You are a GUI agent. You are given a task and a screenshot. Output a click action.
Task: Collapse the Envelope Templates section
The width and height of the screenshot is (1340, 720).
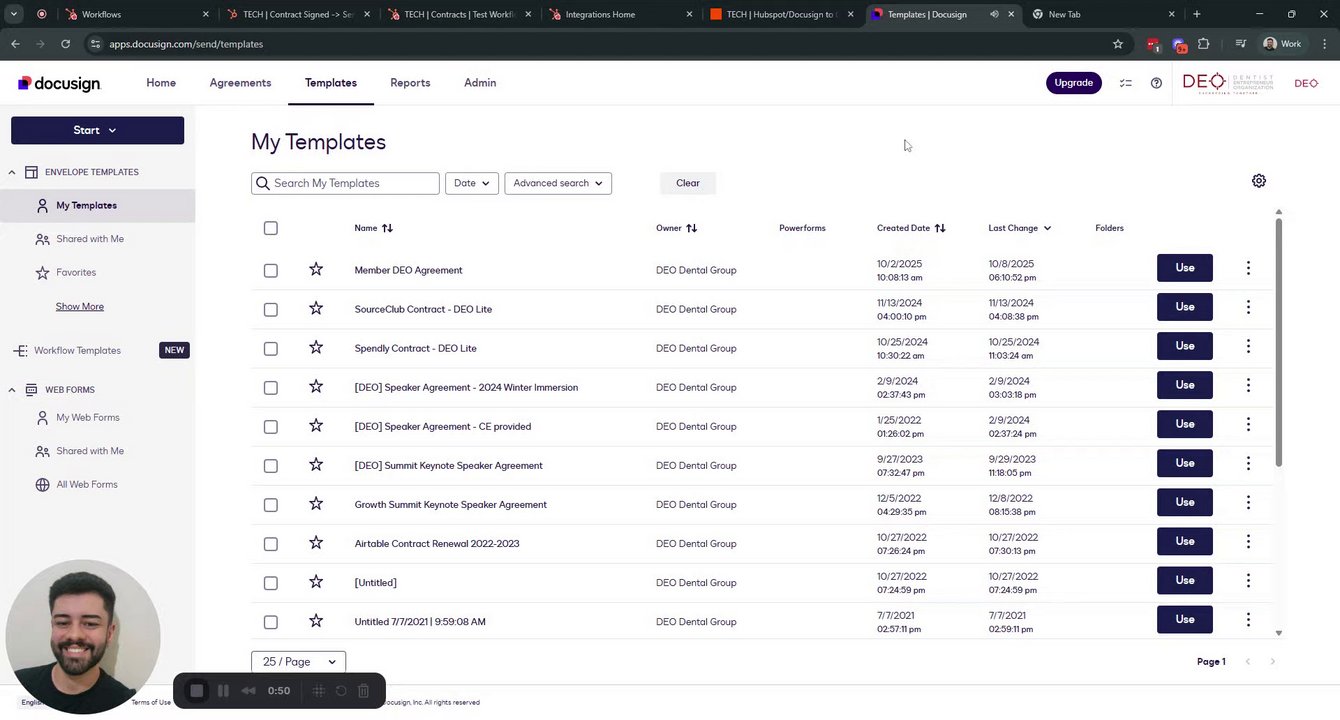tap(12, 172)
